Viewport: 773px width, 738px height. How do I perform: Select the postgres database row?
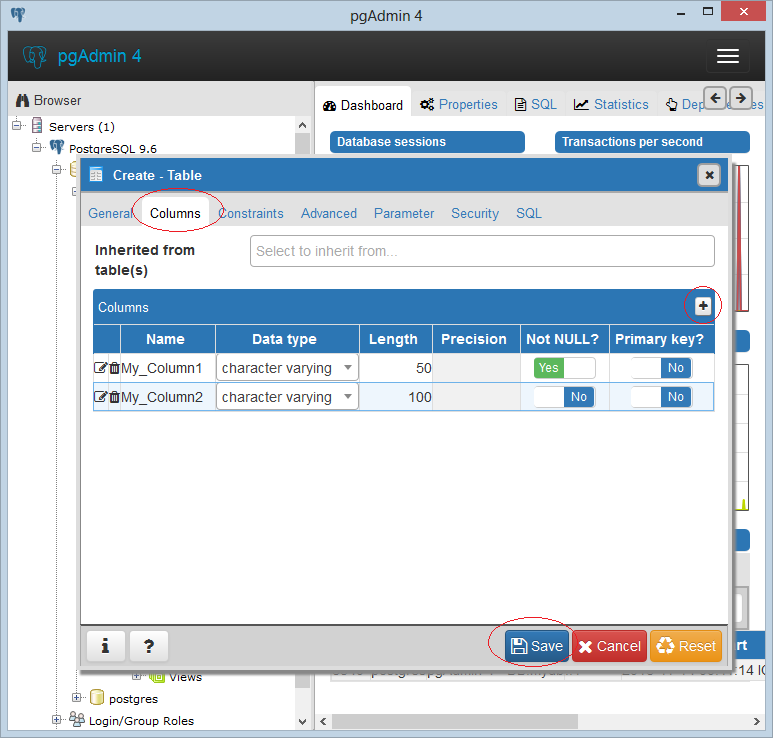click(133, 699)
